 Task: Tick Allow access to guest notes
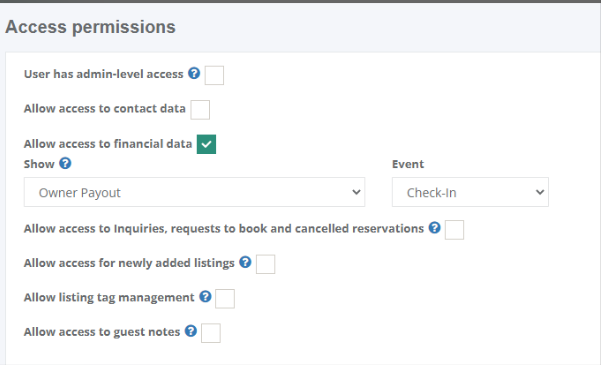click(x=211, y=333)
